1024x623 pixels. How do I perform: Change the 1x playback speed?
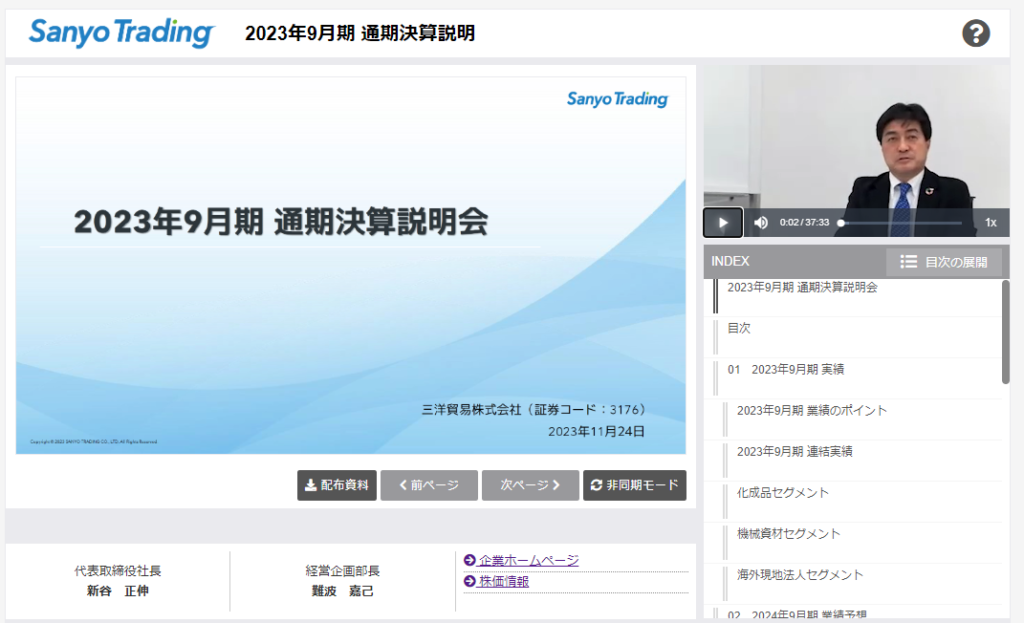pyautogui.click(x=990, y=222)
